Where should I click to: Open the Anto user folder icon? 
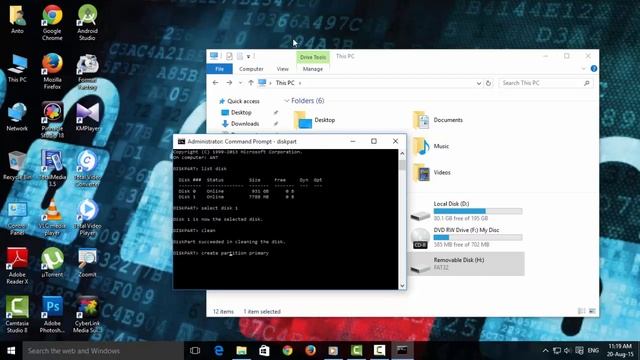[x=17, y=20]
